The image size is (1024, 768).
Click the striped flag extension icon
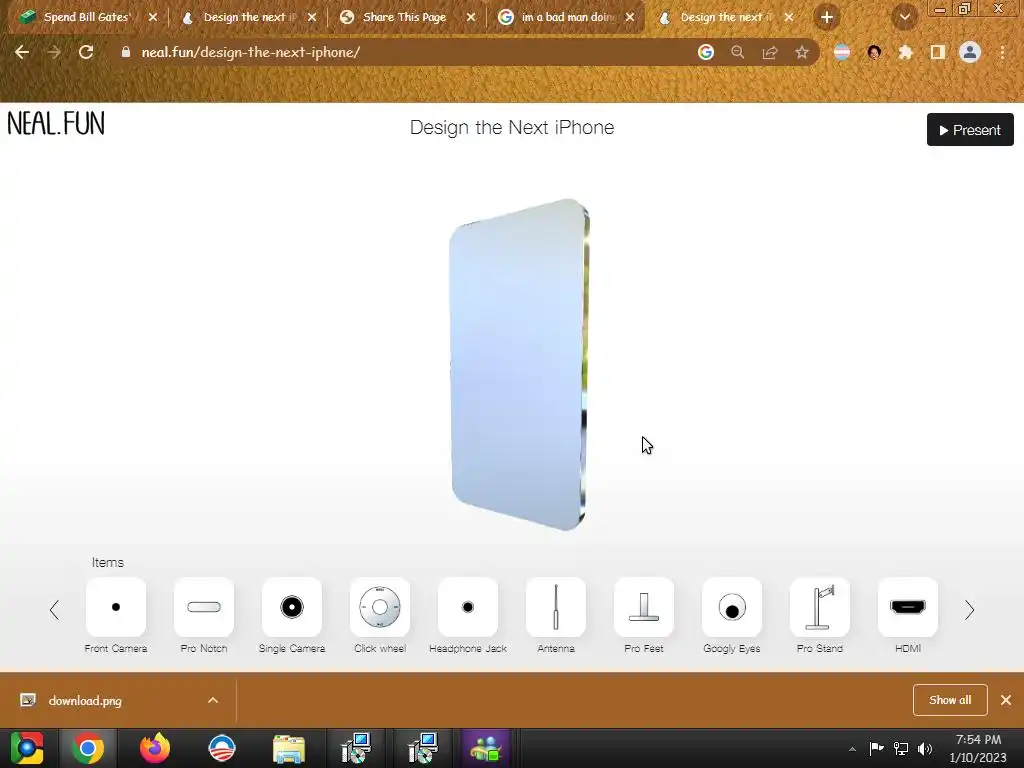(x=842, y=52)
